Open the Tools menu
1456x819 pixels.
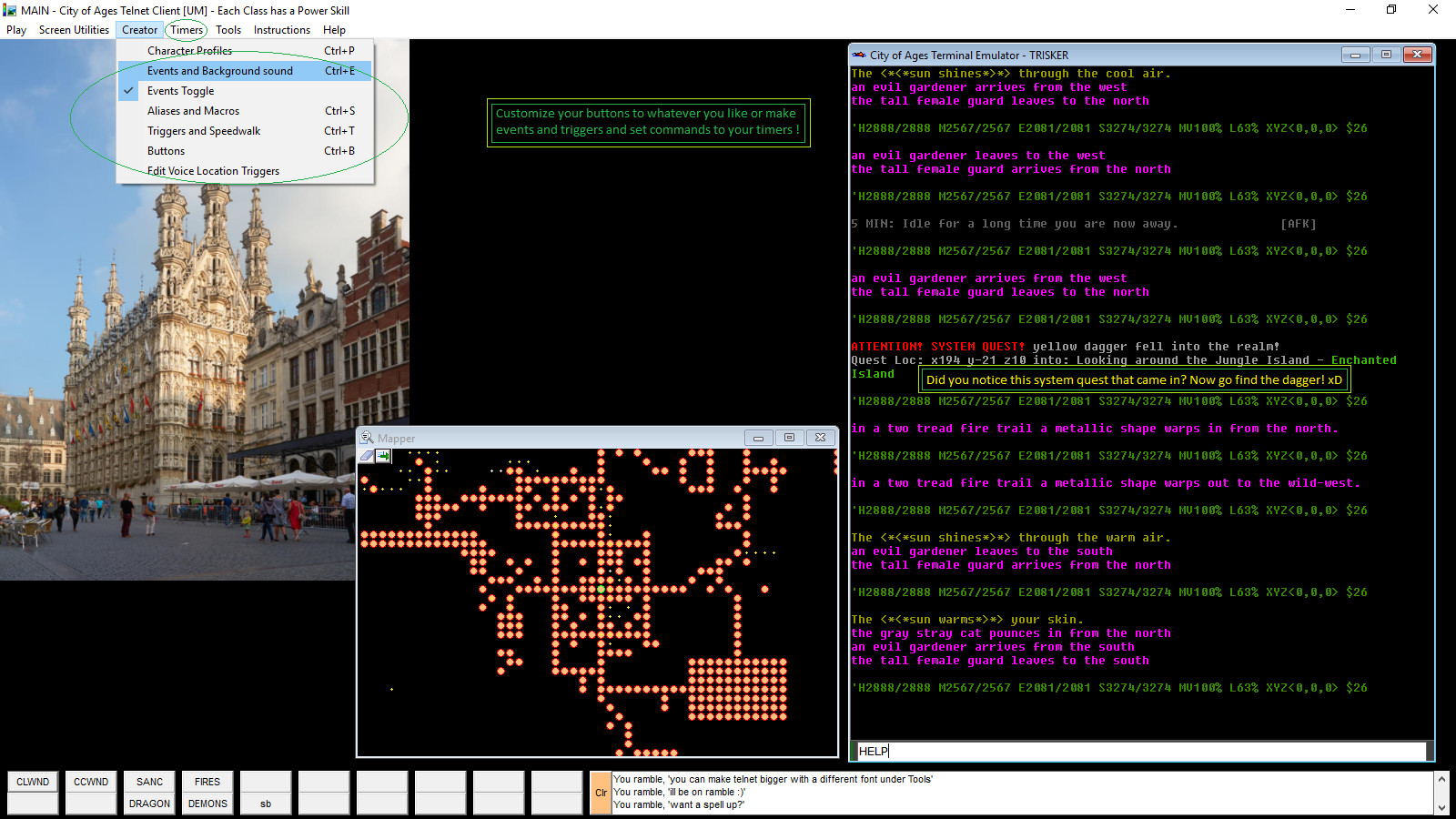coord(228,29)
